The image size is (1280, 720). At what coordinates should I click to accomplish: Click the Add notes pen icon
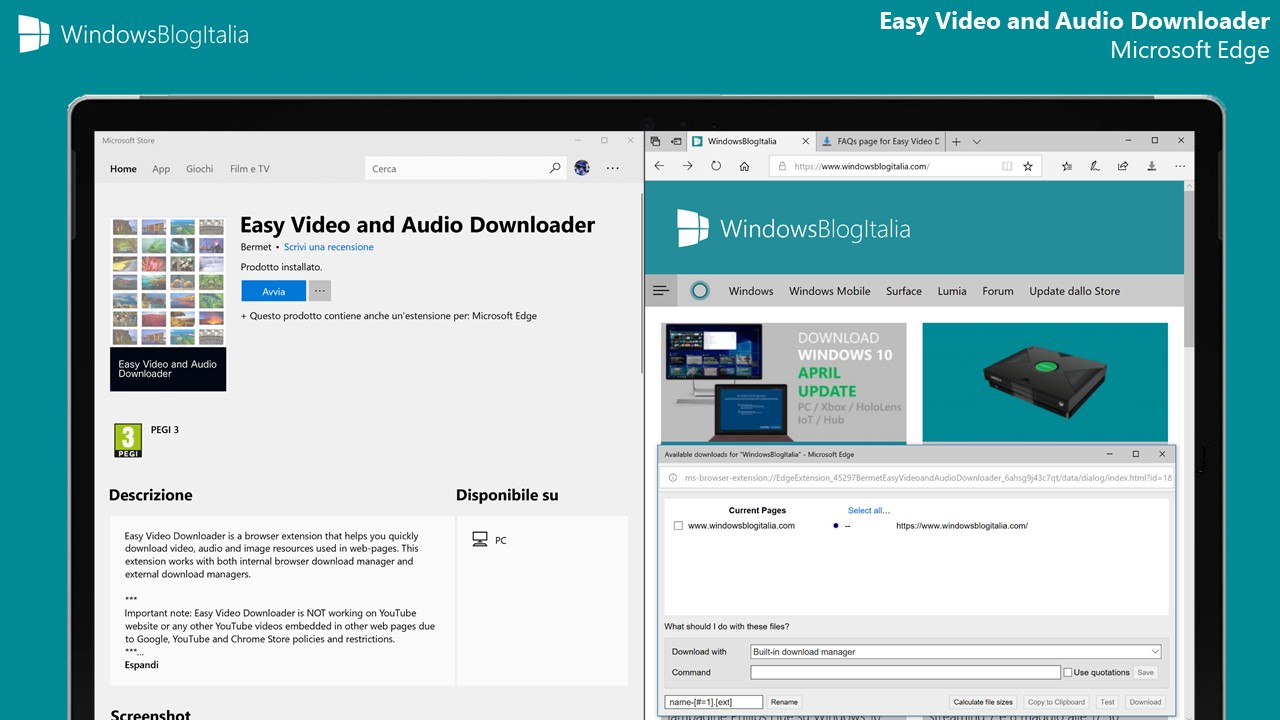tap(1095, 166)
